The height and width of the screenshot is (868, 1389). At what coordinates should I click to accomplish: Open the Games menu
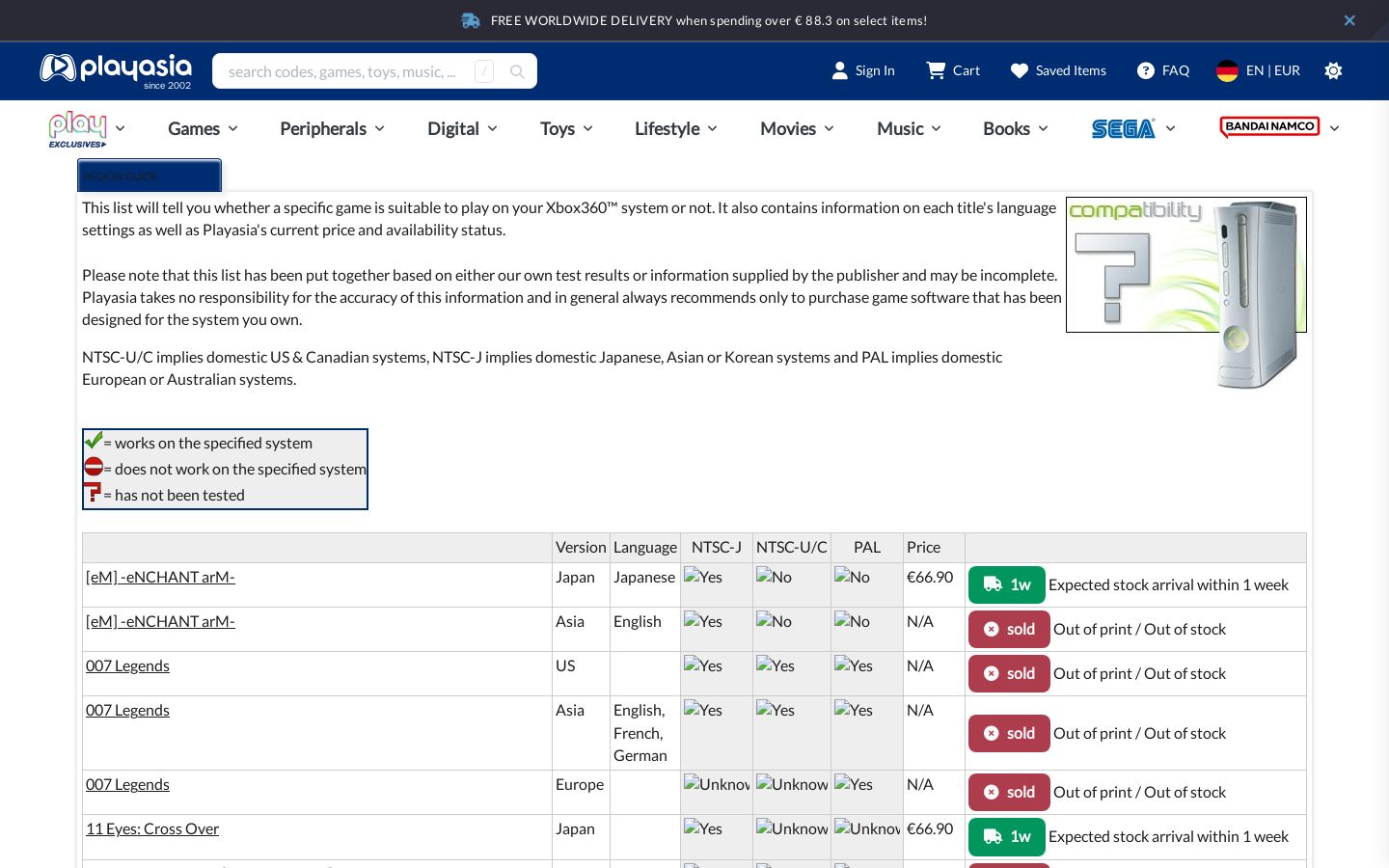203,128
